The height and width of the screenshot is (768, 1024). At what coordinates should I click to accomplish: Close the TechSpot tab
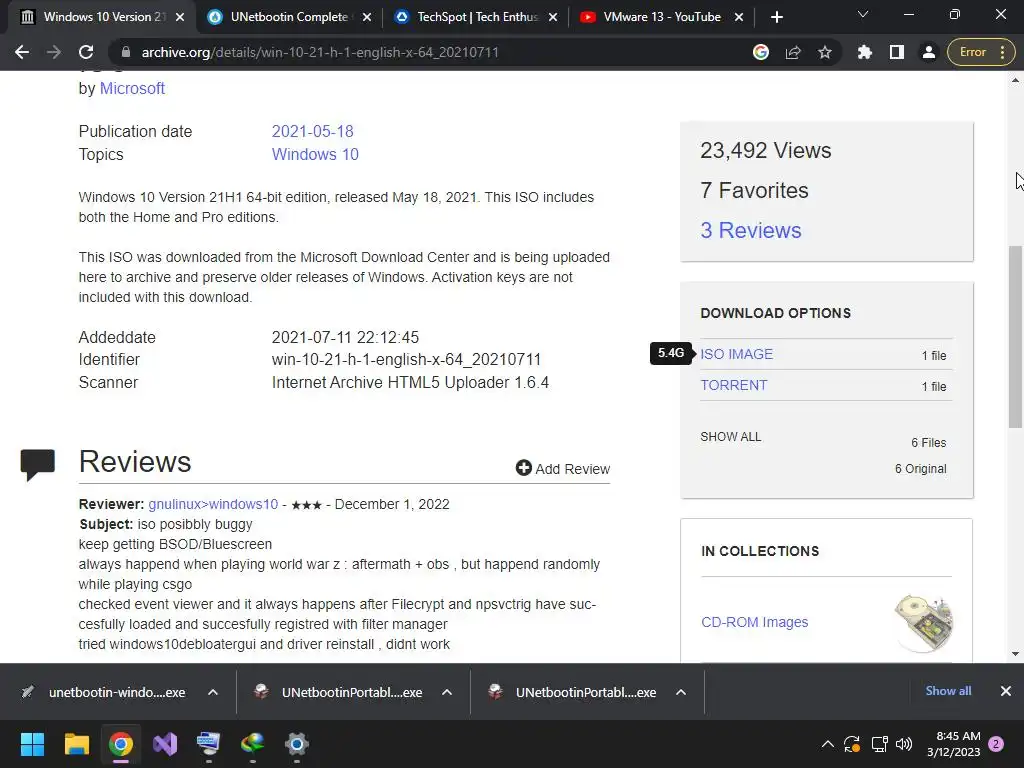[553, 17]
